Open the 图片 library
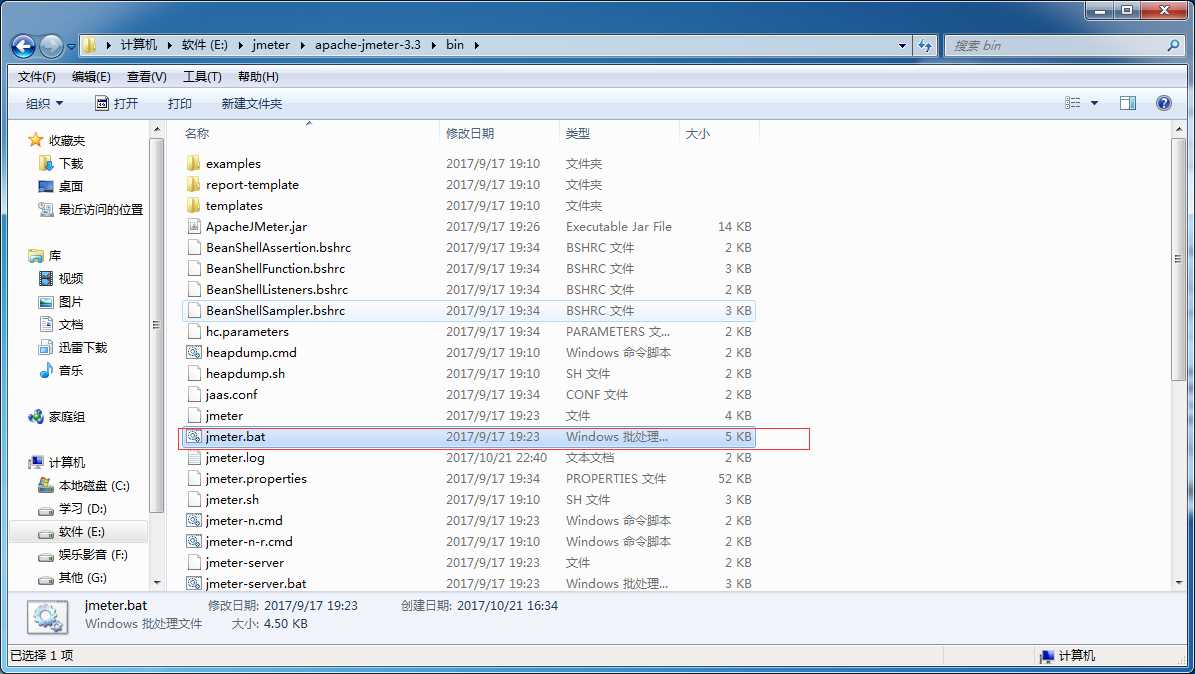Viewport: 1195px width, 674px height. coord(71,301)
